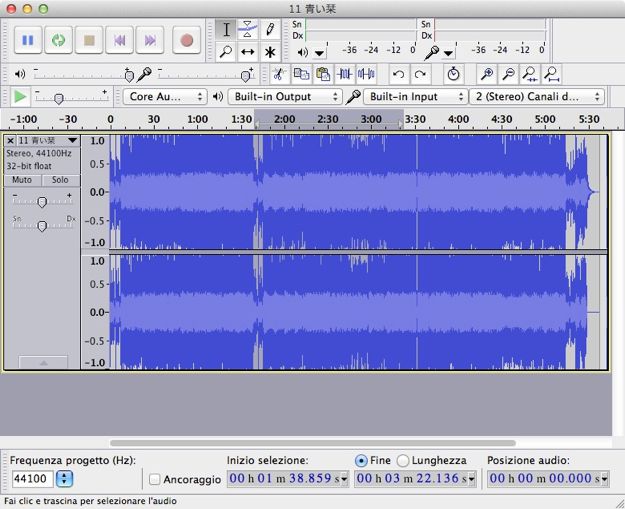Fit selection in window
Image resolution: width=625 pixels, height=509 pixels.
coord(530,74)
